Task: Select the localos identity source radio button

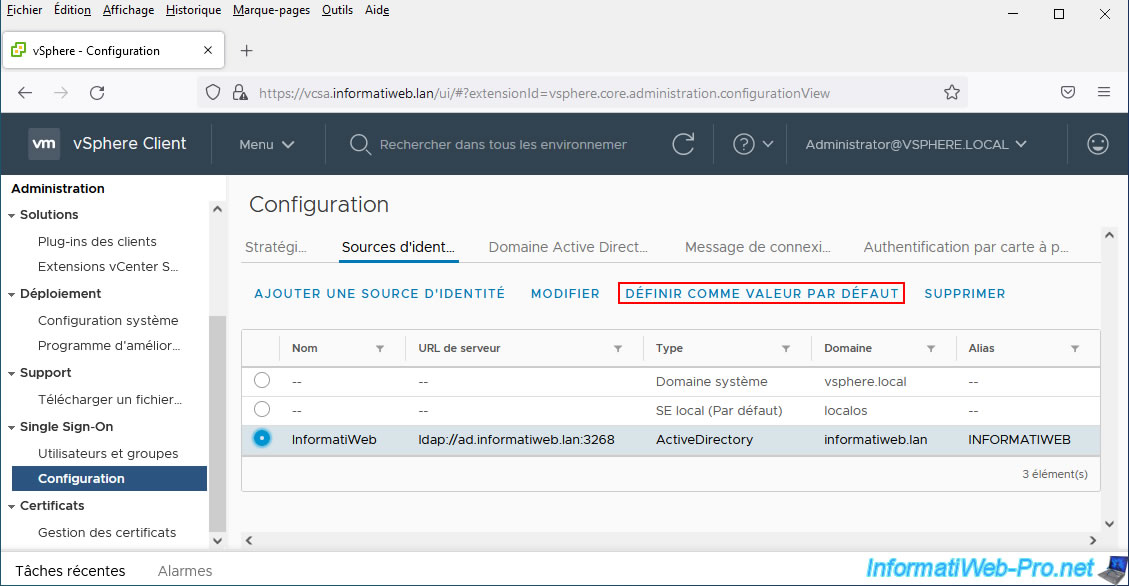Action: pyautogui.click(x=262, y=410)
